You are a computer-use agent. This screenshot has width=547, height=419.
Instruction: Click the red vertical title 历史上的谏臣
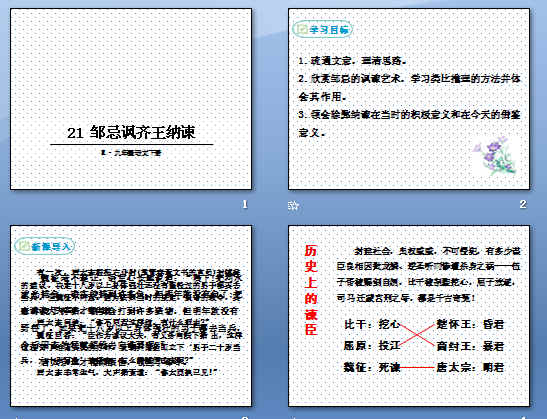click(x=310, y=290)
